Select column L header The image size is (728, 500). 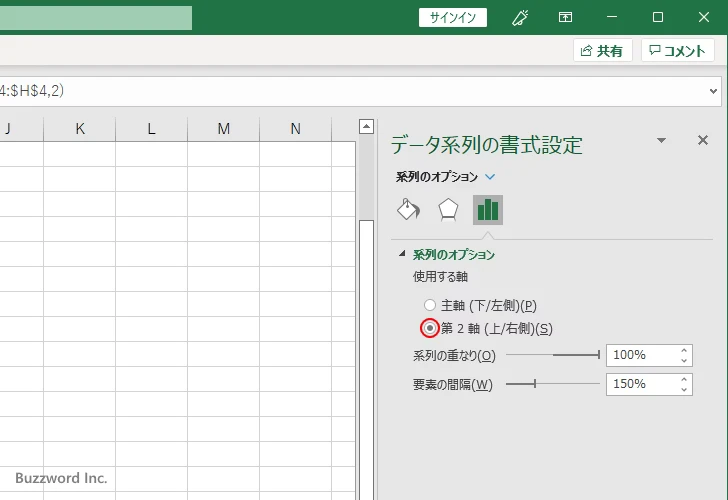click(x=151, y=129)
